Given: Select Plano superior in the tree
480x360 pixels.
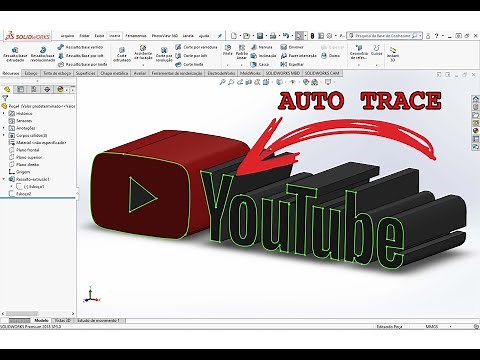Looking at the screenshot, I should (25, 157).
